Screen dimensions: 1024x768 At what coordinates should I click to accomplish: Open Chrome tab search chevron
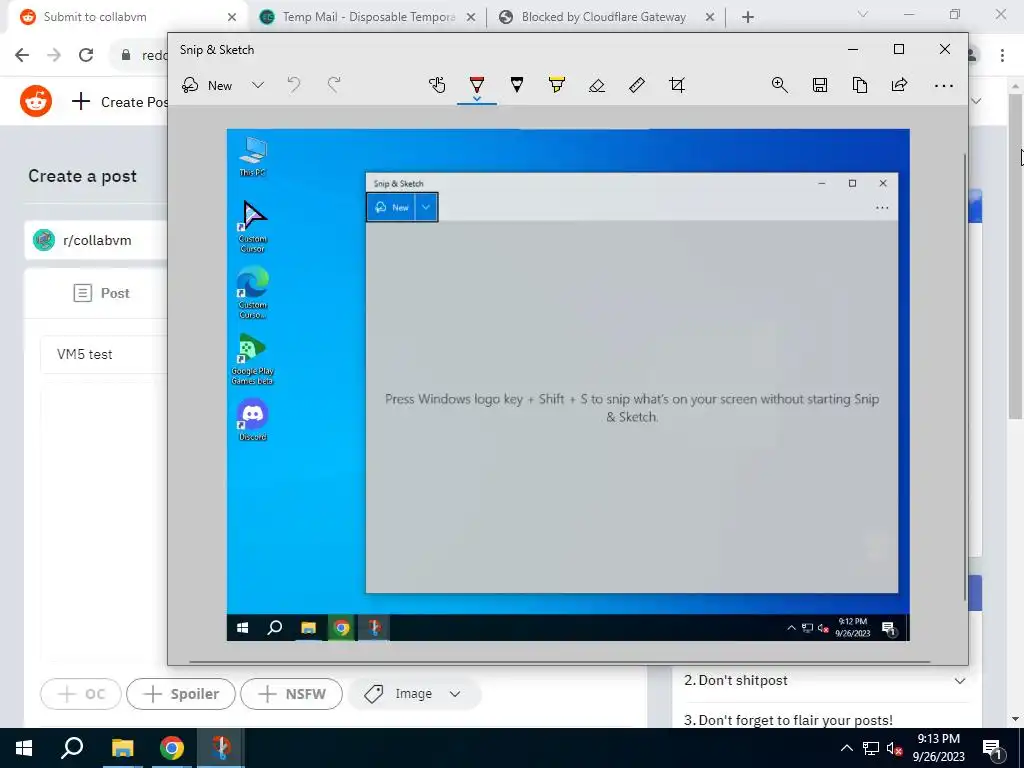click(863, 14)
